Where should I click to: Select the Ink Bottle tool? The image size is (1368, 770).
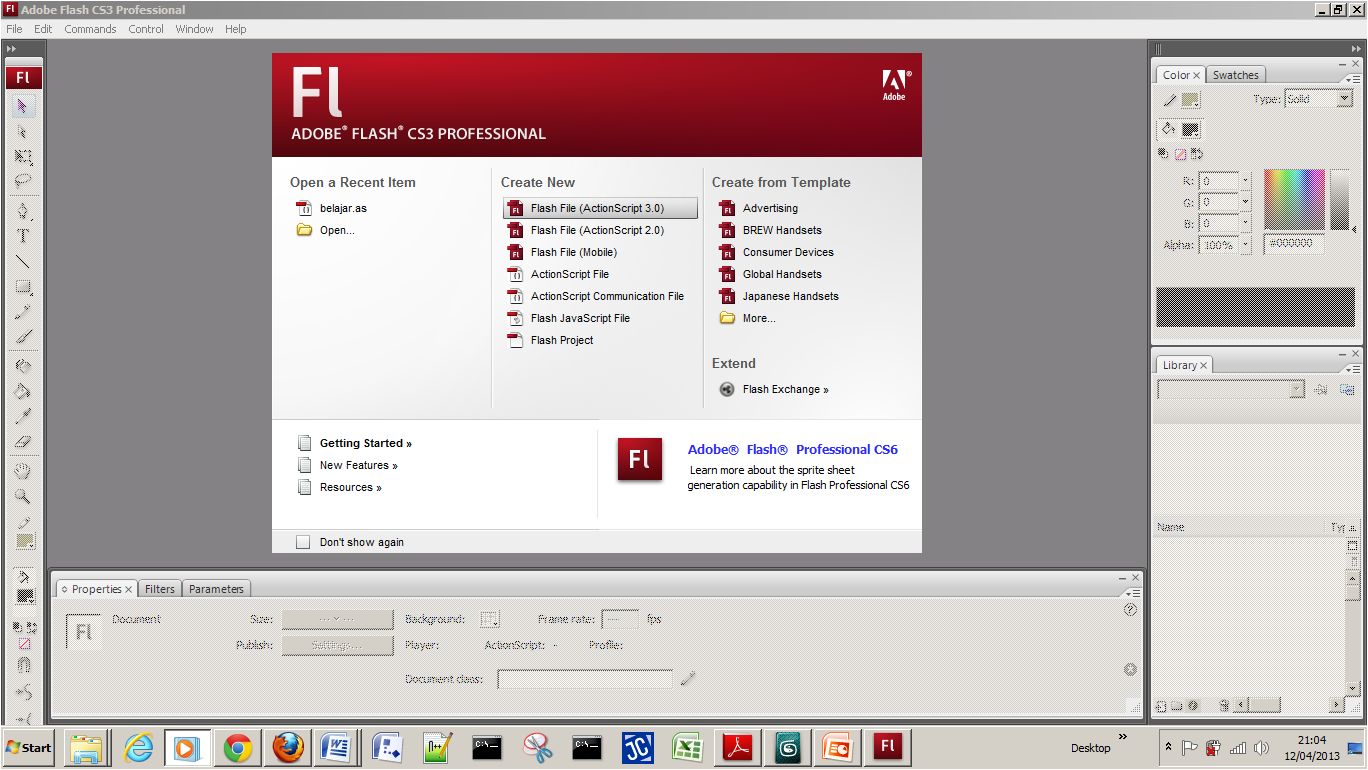pos(23,366)
